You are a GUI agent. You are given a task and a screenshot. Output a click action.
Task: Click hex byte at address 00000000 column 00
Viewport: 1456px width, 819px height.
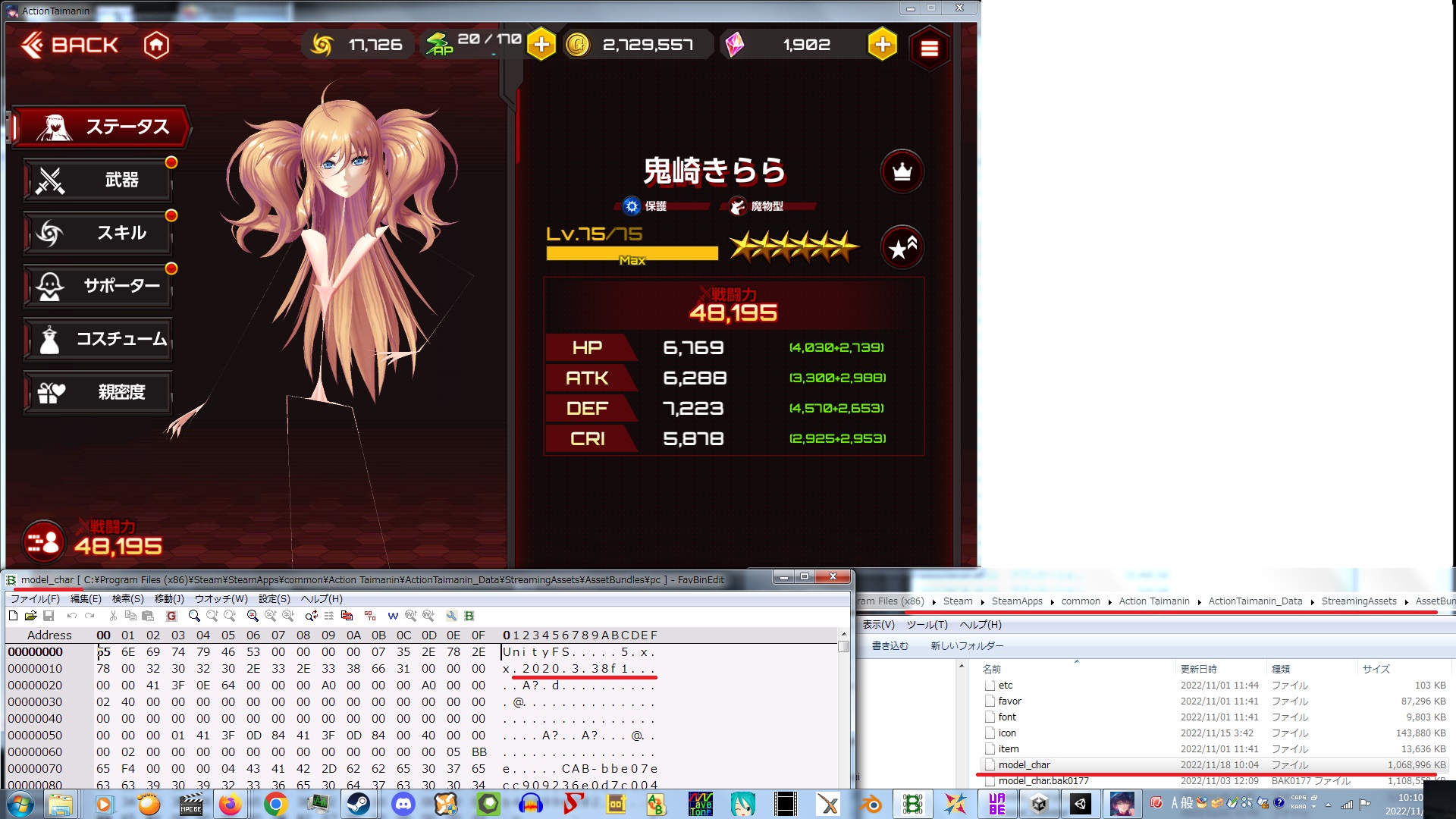click(104, 652)
